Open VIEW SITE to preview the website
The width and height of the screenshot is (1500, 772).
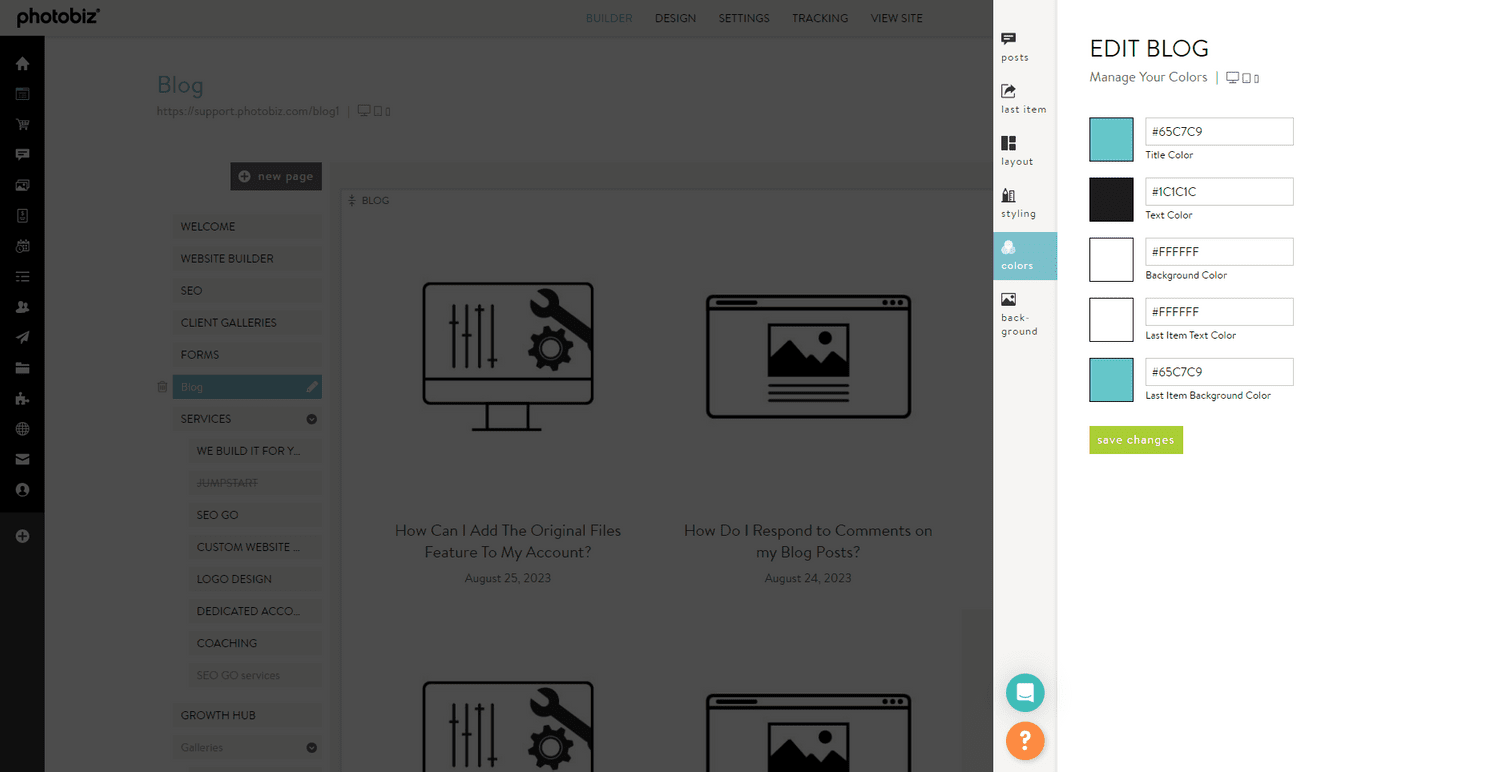click(x=896, y=18)
